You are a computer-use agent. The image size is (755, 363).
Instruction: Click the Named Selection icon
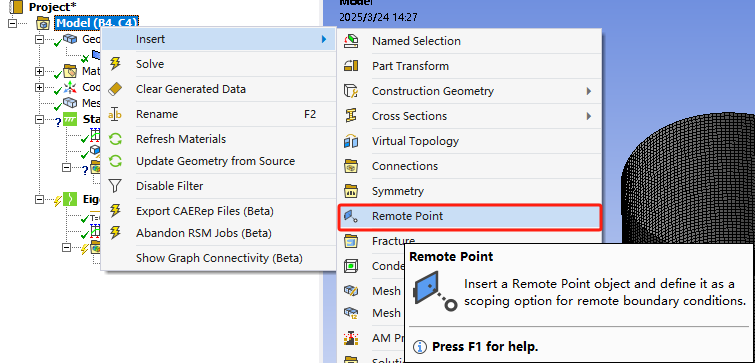point(351,41)
